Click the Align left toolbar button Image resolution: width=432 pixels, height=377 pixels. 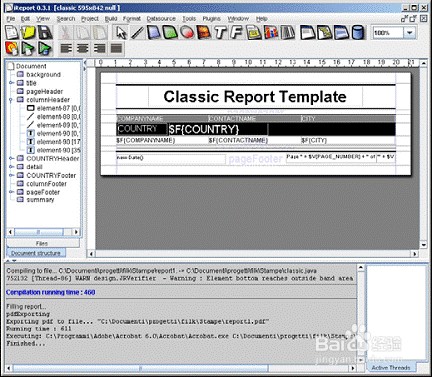coord(66,49)
